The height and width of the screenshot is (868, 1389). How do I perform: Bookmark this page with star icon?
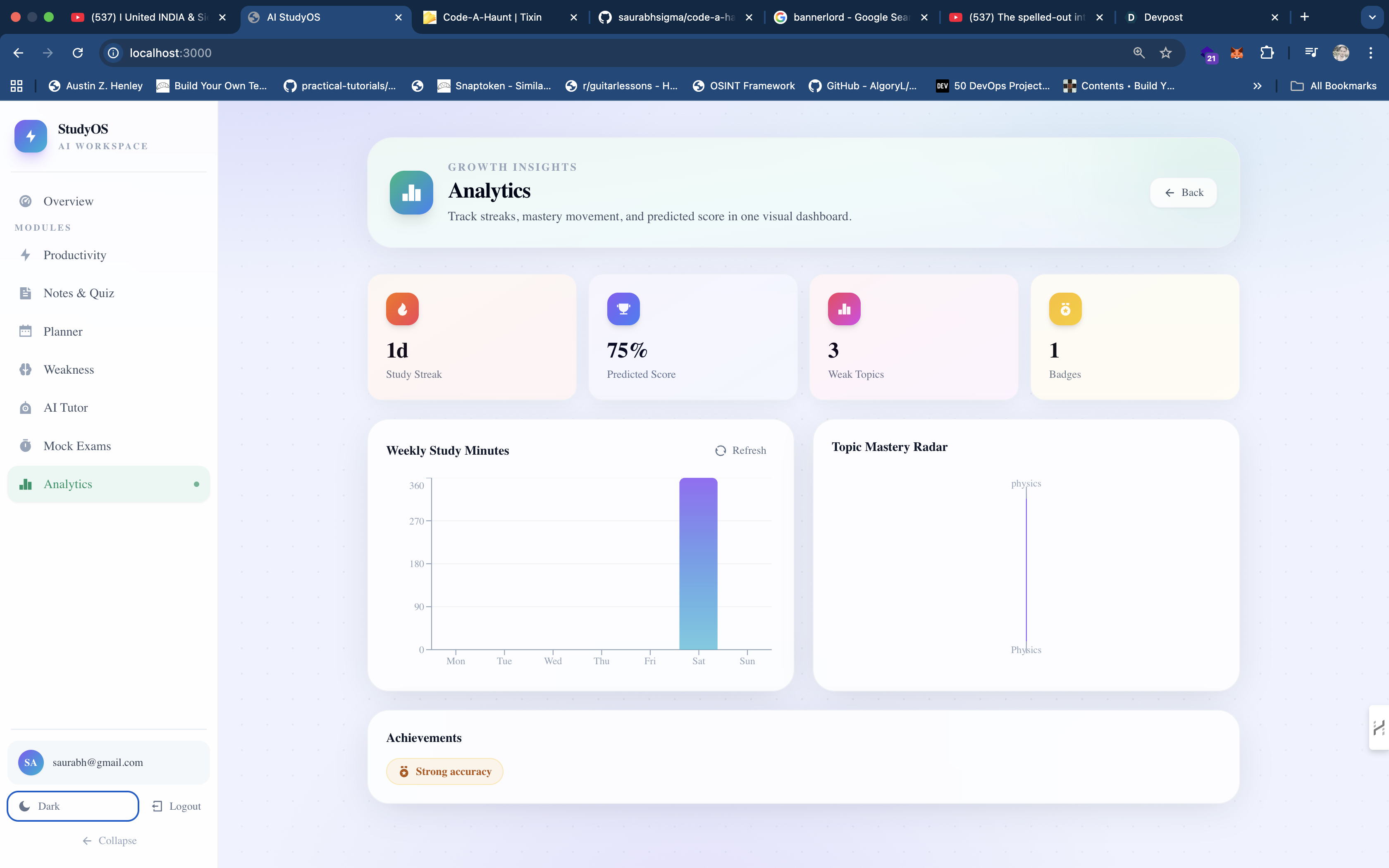1165,53
